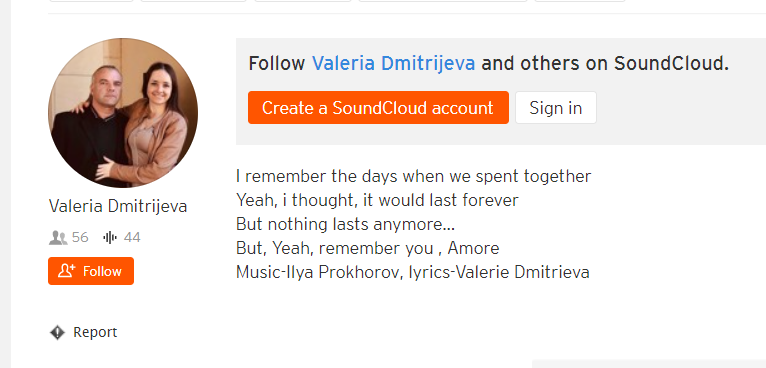Click Create a SoundCloud account
Image resolution: width=766 pixels, height=368 pixels.
tap(378, 108)
